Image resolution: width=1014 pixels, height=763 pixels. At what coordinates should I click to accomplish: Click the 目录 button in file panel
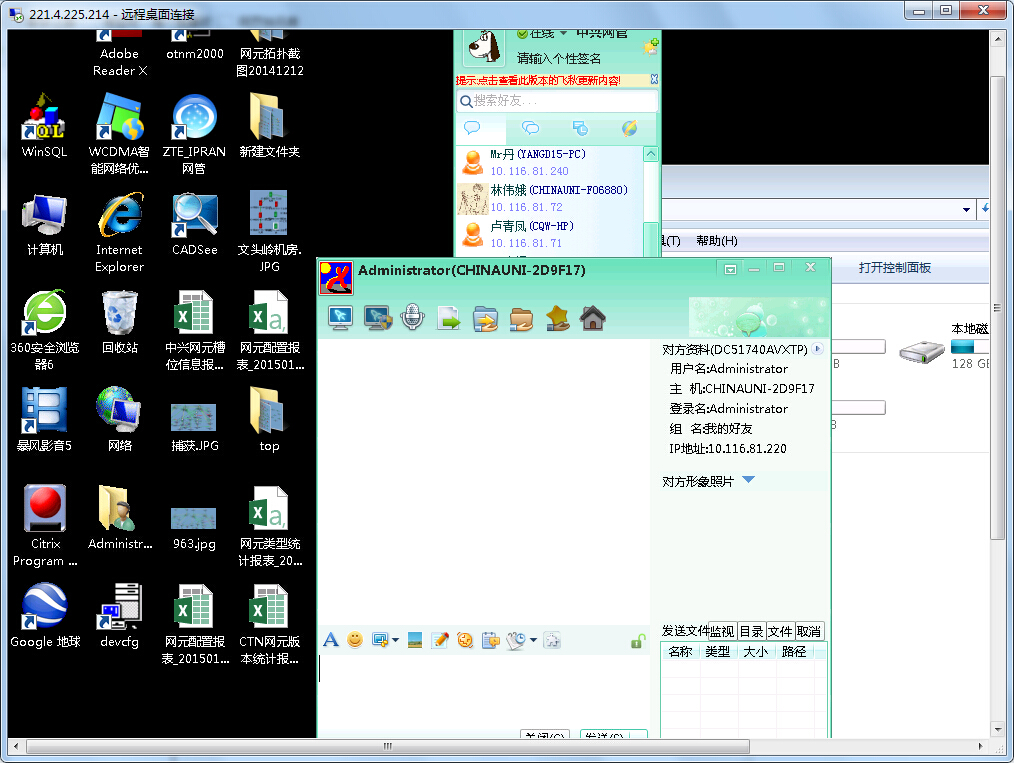click(751, 631)
